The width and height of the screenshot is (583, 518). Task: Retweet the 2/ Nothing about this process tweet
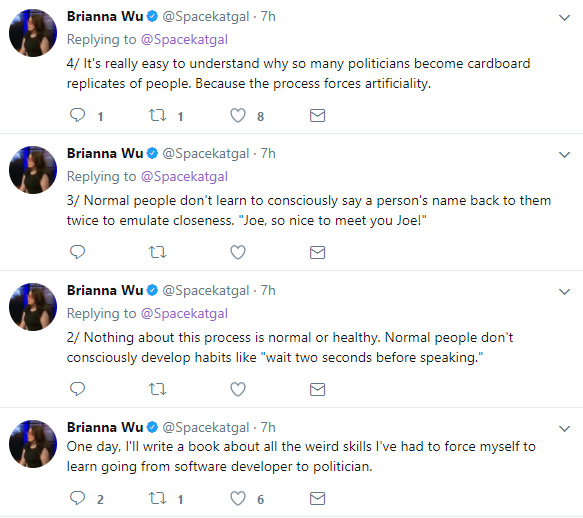point(158,389)
